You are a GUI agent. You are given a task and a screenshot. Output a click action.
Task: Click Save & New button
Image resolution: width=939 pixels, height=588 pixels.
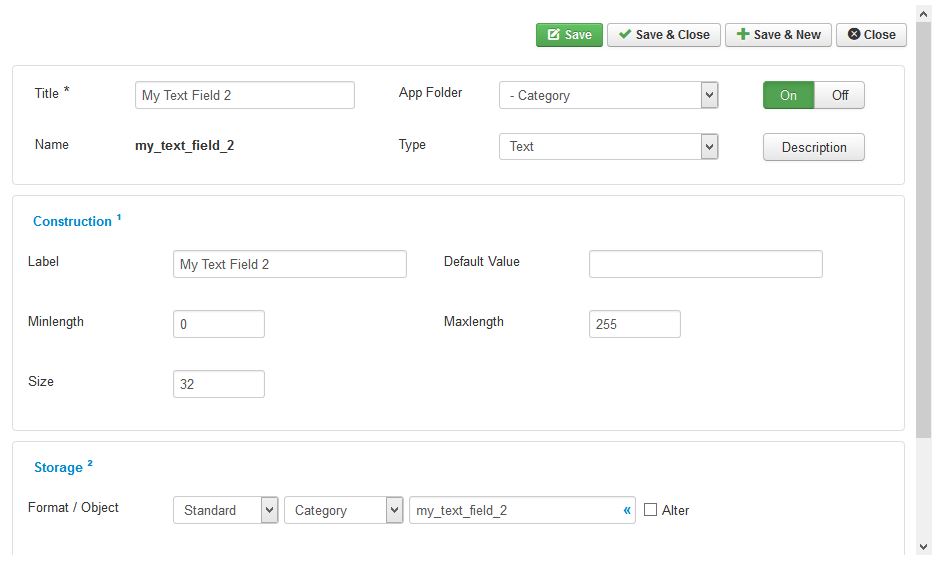[x=778, y=35]
